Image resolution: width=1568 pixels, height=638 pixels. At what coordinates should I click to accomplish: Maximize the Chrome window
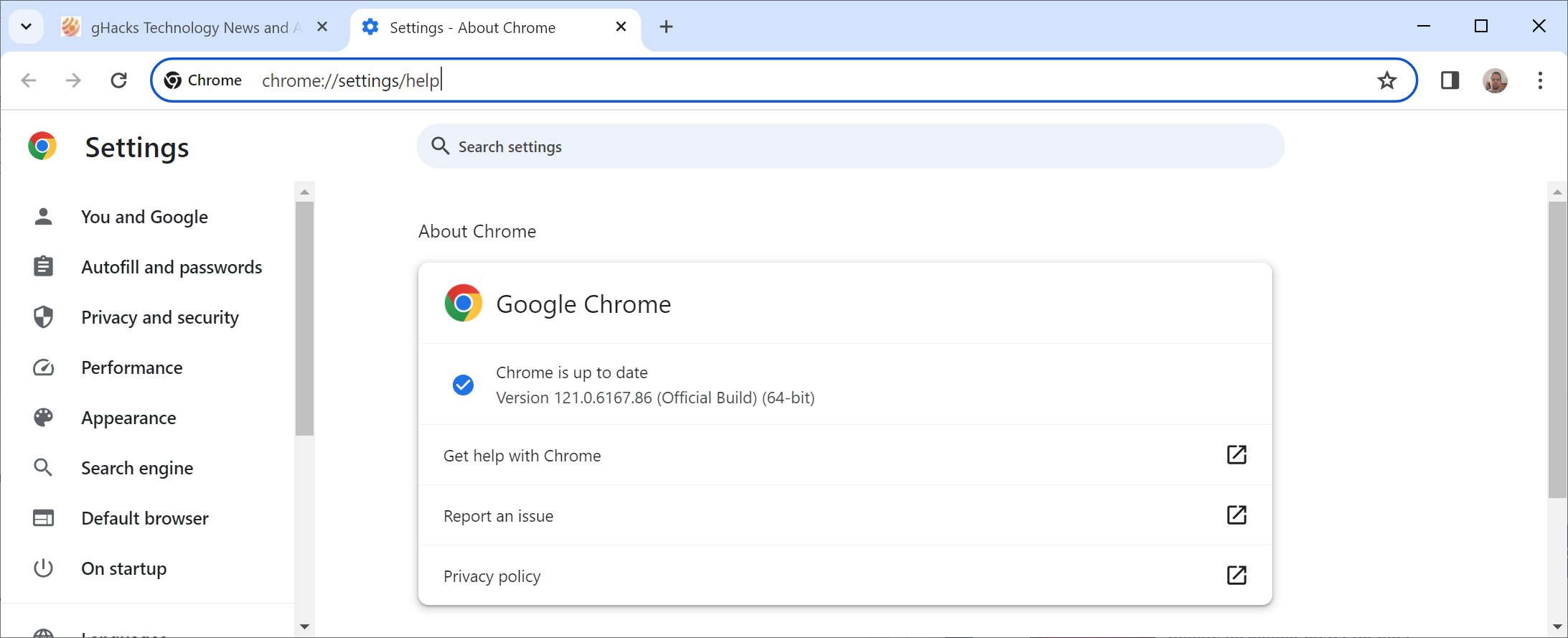click(1481, 27)
